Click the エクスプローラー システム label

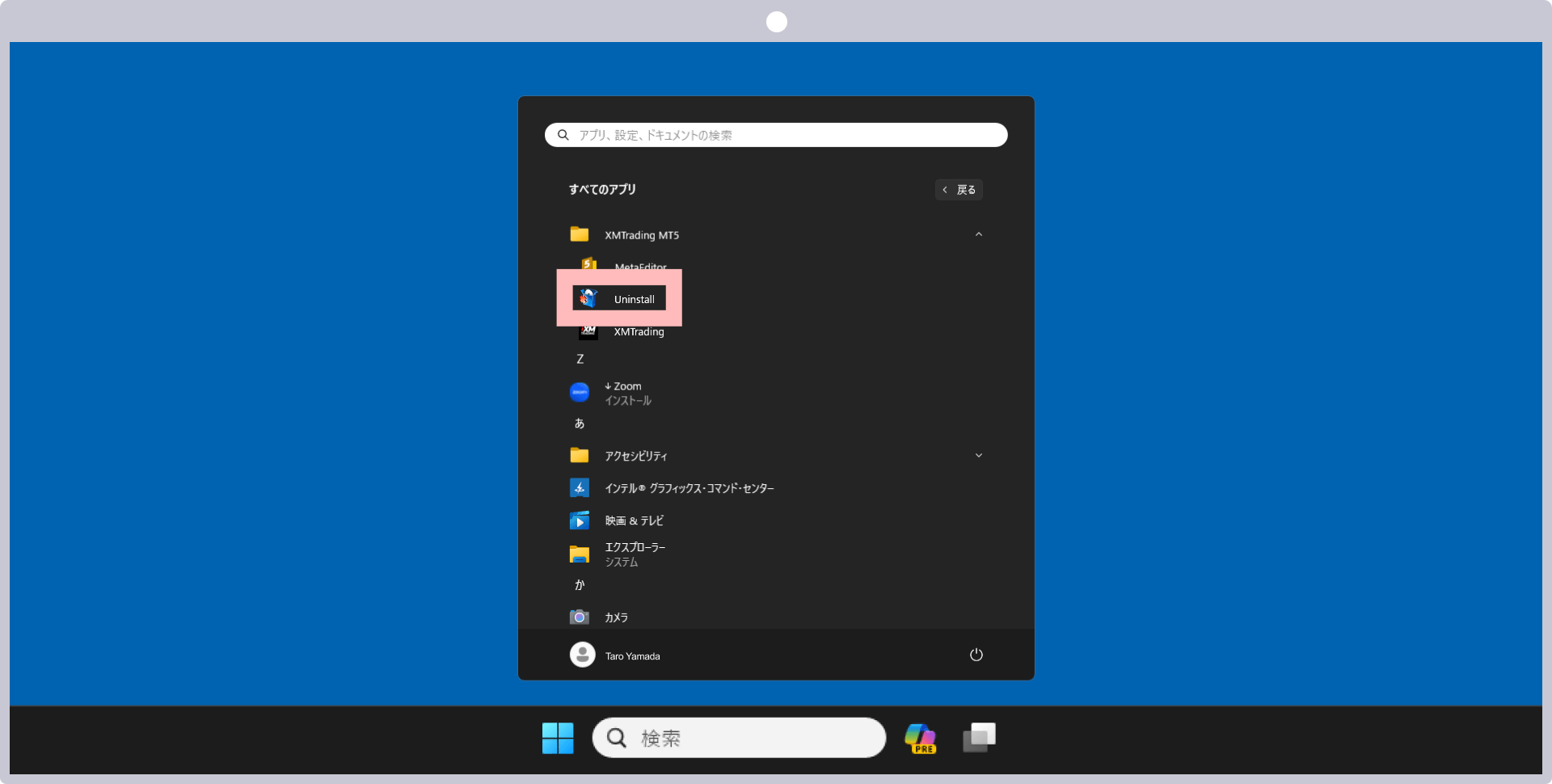click(x=635, y=554)
